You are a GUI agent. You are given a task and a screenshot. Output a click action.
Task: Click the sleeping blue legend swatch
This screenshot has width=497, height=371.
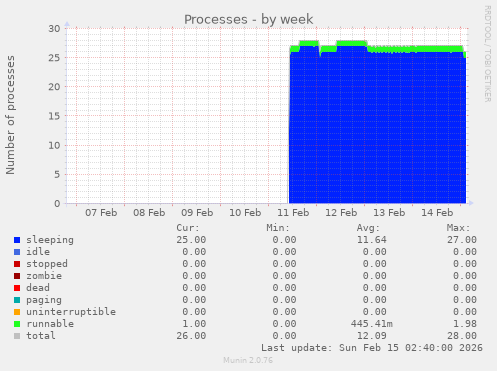tap(17, 240)
